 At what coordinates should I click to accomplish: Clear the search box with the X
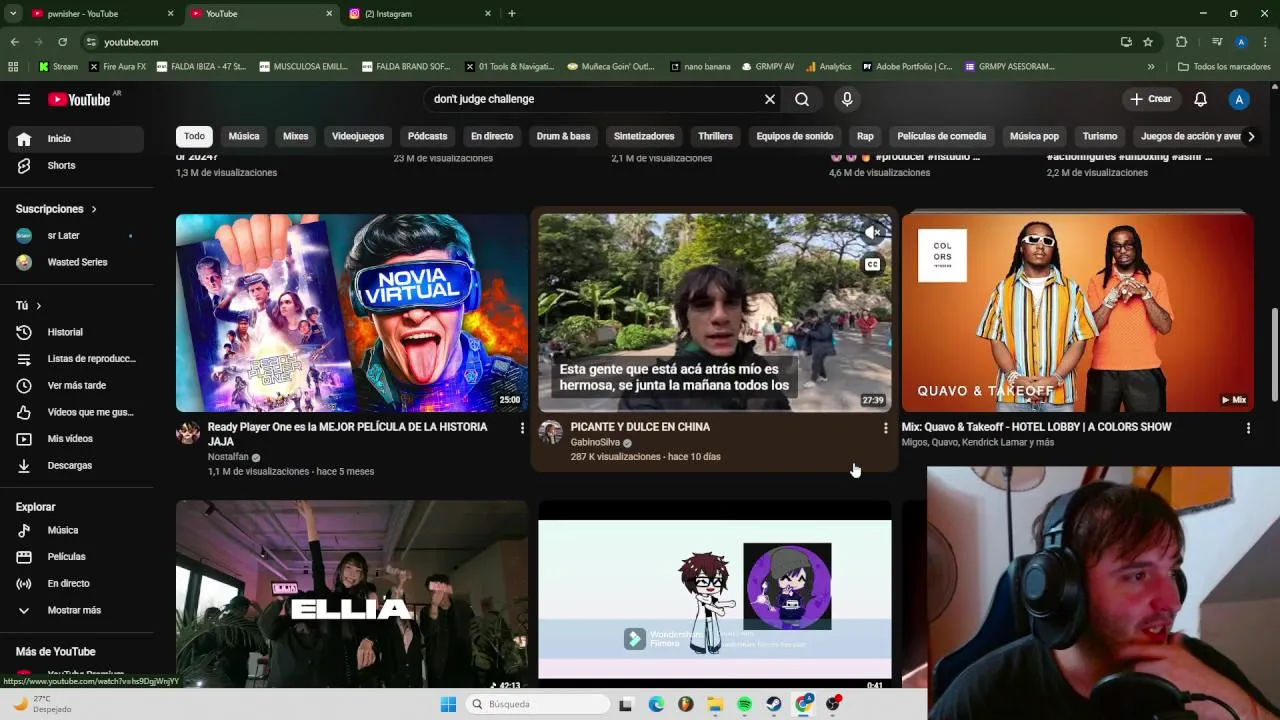[x=770, y=99]
